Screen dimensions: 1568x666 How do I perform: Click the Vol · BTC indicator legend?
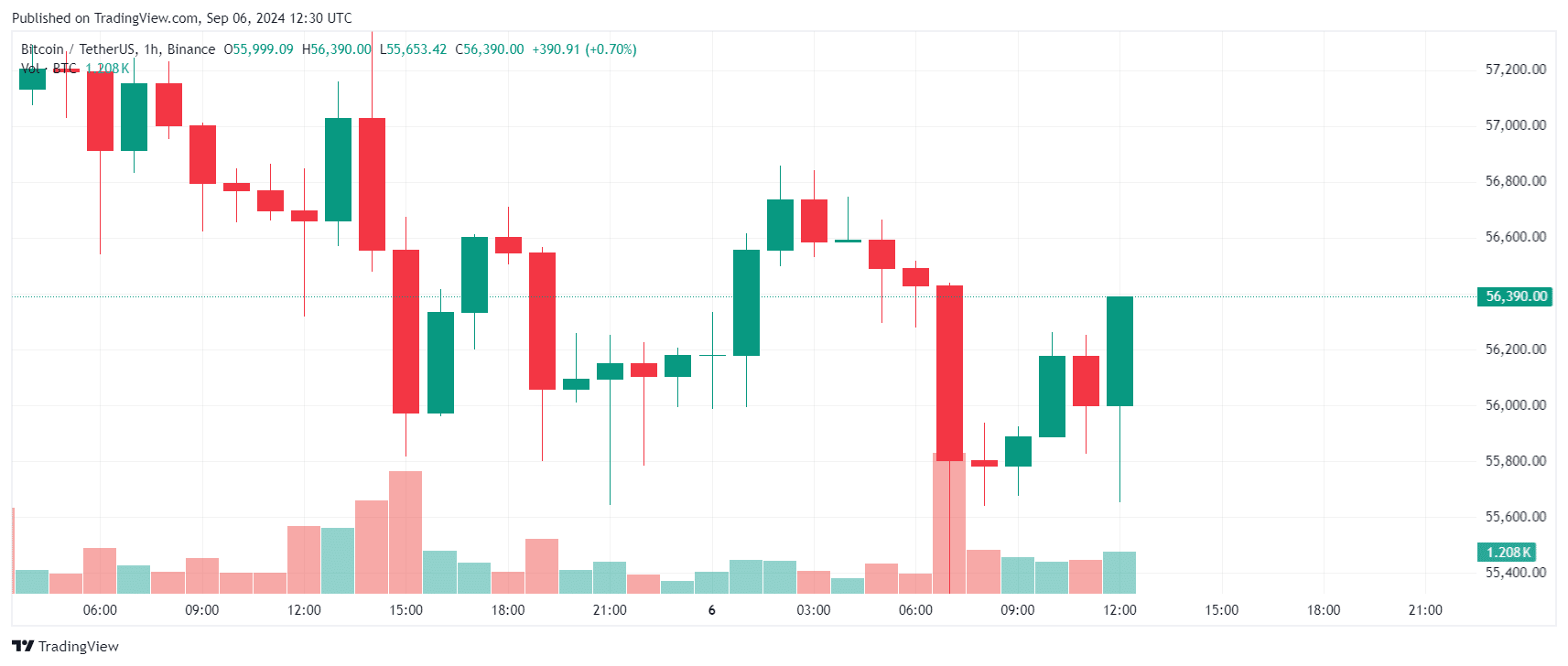[49, 69]
